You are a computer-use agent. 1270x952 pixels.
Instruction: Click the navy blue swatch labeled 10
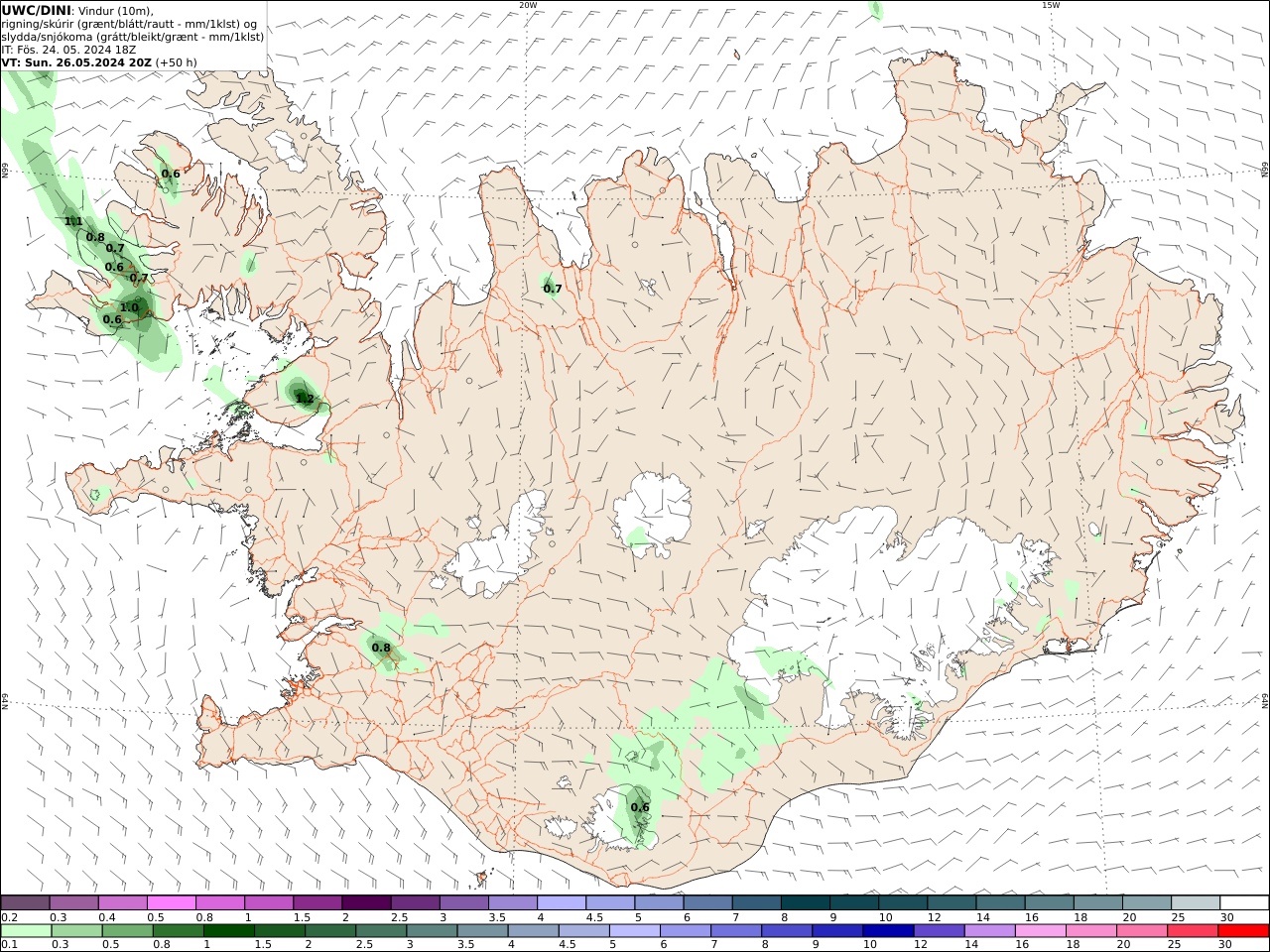coord(888,931)
